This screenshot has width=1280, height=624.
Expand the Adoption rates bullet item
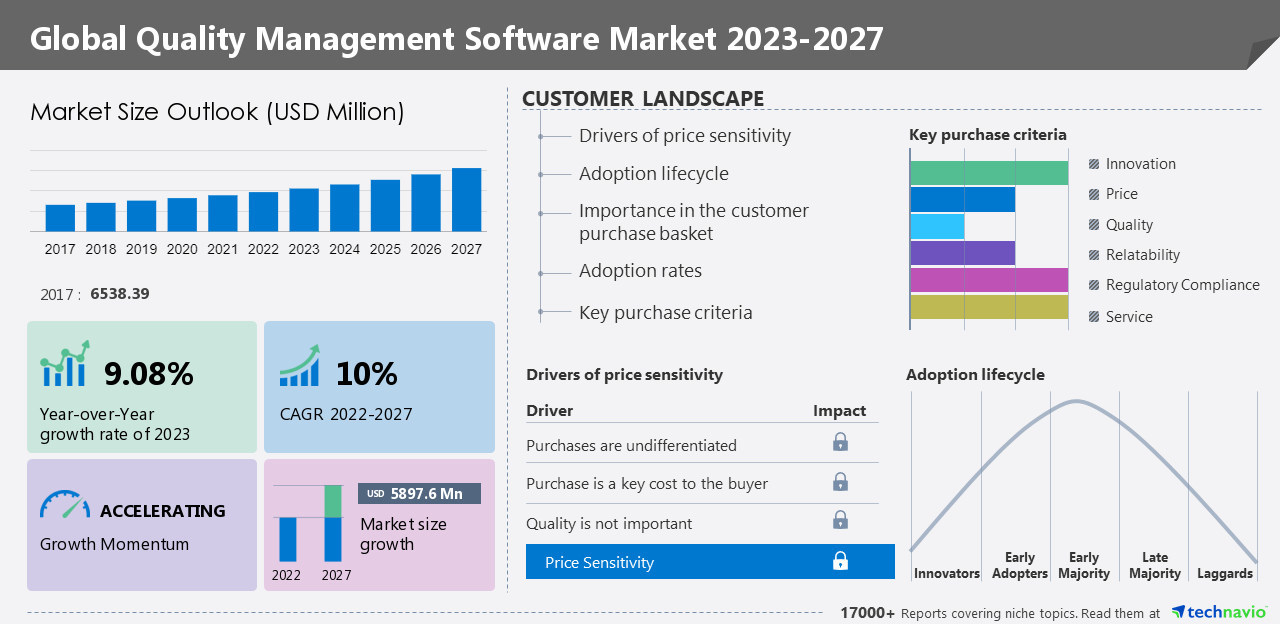point(641,270)
